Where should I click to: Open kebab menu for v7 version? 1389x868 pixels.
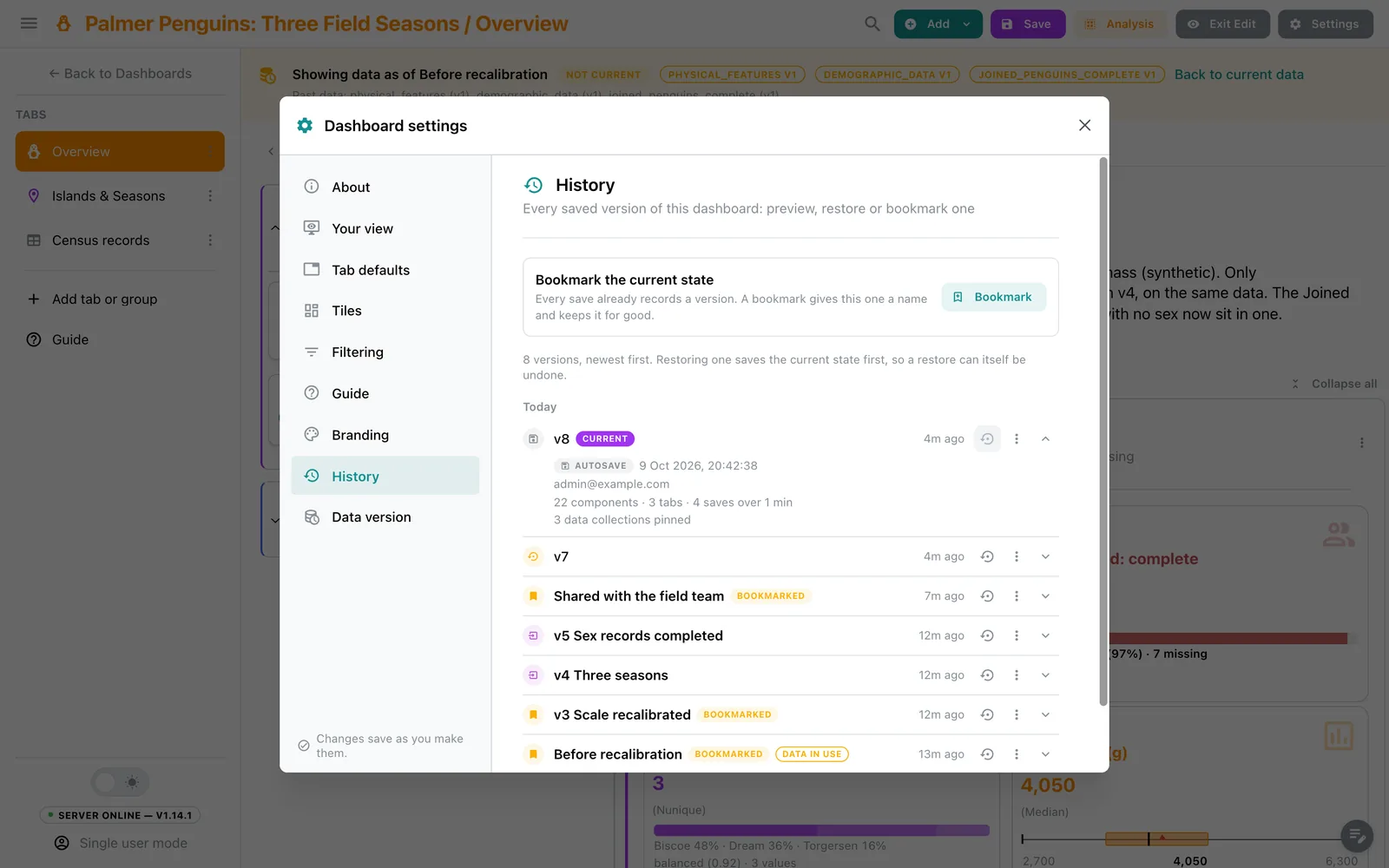[1017, 556]
